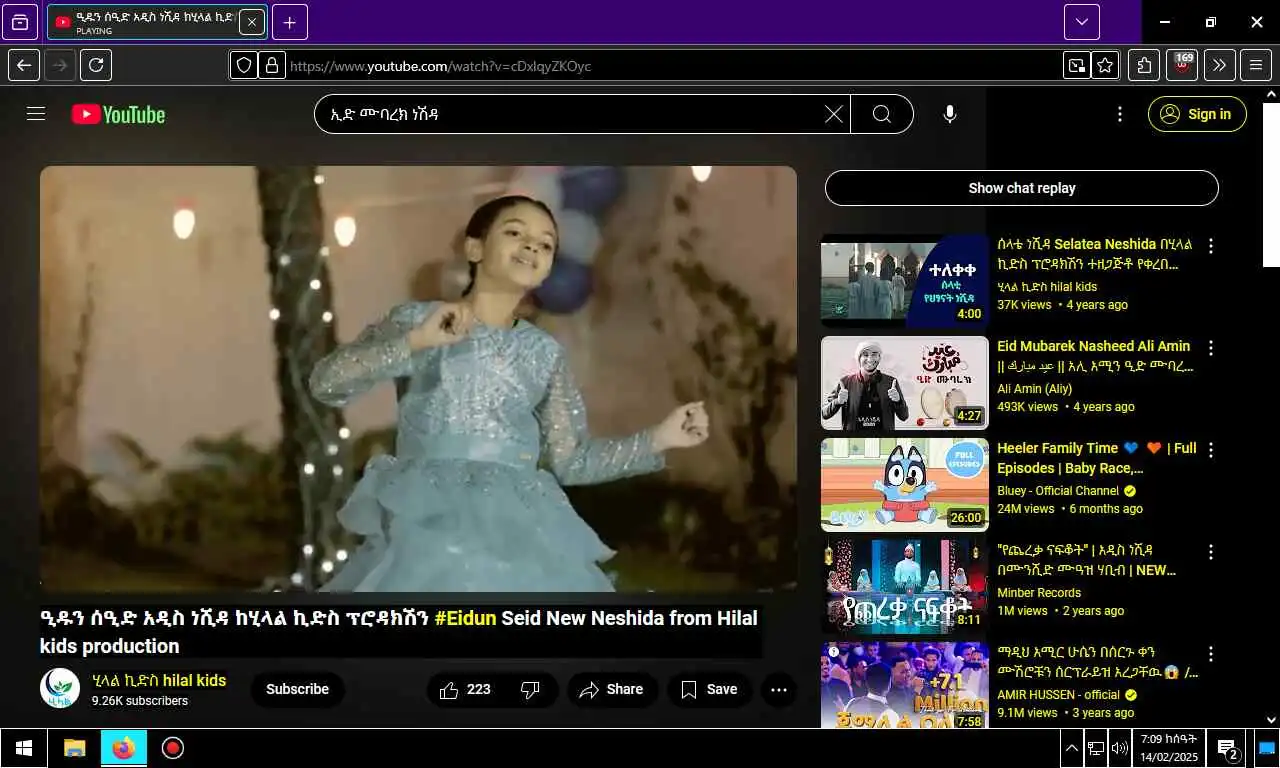Screen dimensions: 1280x768
Task: Visit Bluey - Official Channel
Action: (x=1058, y=491)
